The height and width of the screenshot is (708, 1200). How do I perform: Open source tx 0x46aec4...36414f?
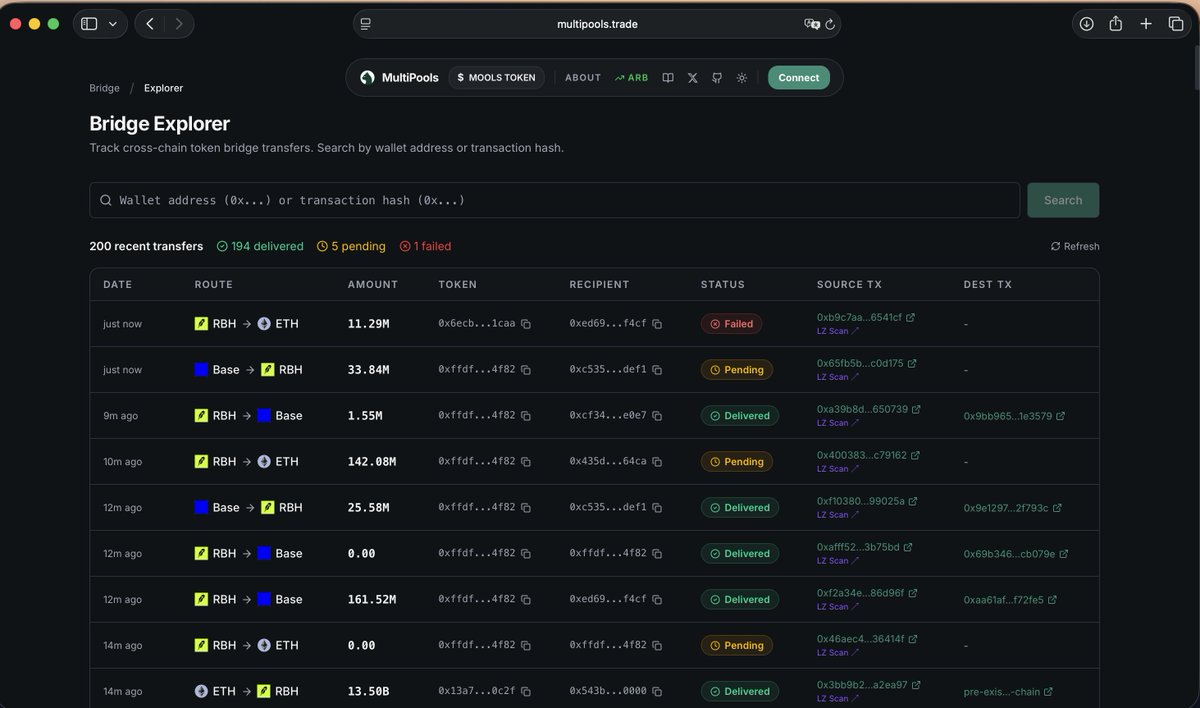coord(867,639)
